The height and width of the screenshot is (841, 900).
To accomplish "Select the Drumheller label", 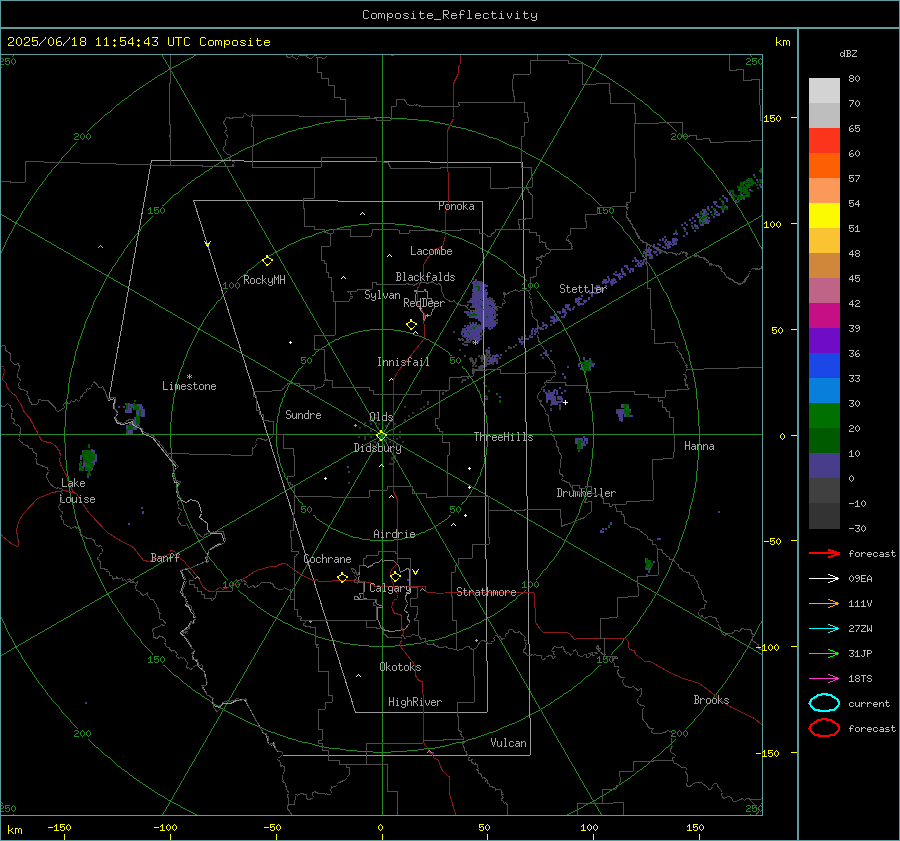I will [x=586, y=493].
